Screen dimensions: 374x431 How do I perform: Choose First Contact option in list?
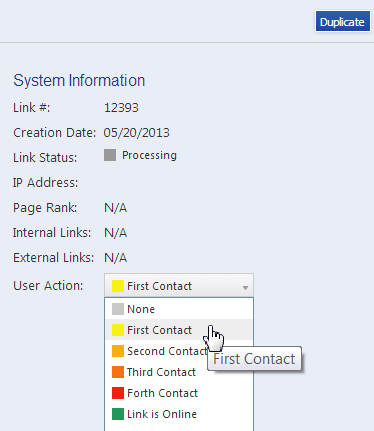(179, 330)
